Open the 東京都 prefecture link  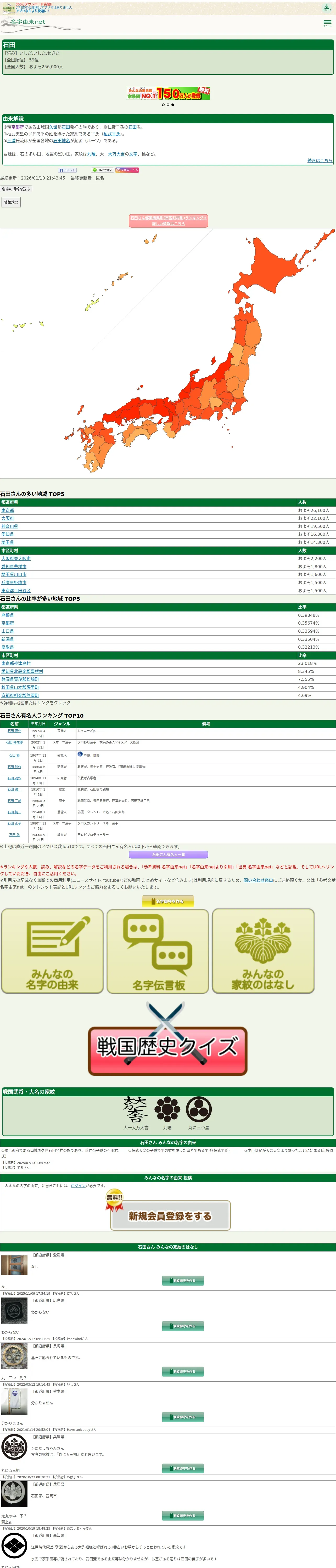pos(7,511)
